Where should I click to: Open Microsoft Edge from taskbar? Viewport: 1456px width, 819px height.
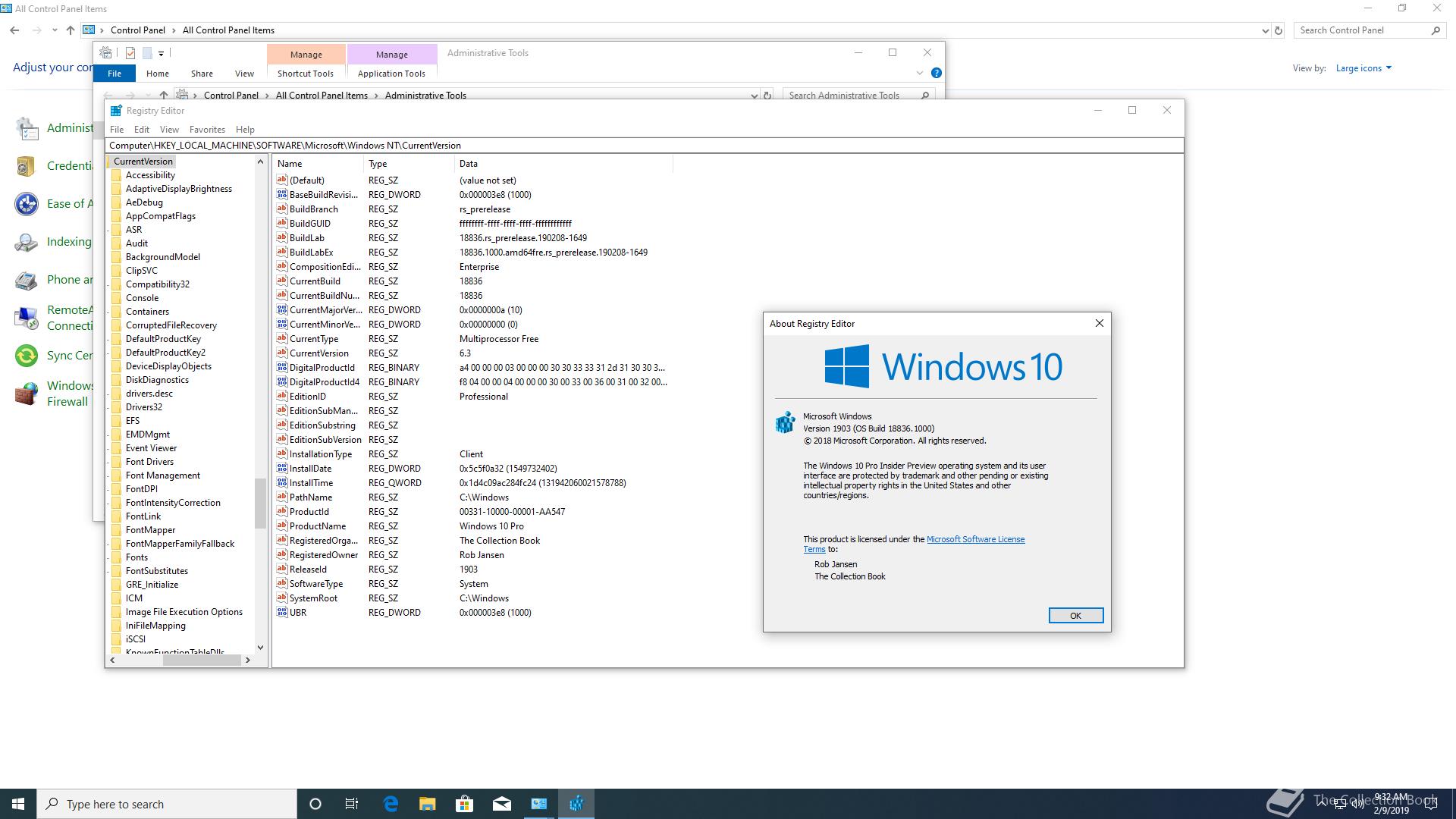(x=391, y=804)
